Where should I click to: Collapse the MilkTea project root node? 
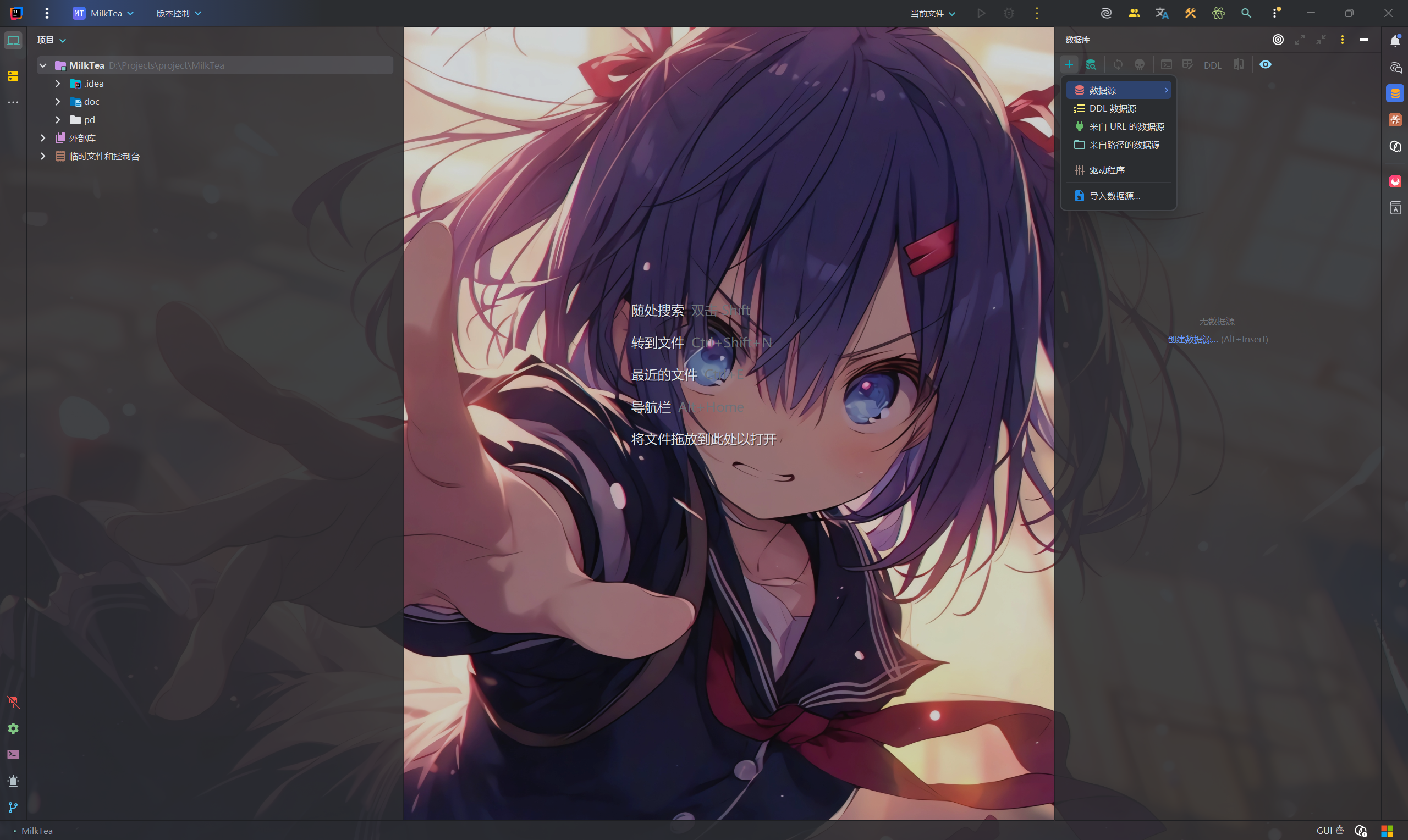43,65
